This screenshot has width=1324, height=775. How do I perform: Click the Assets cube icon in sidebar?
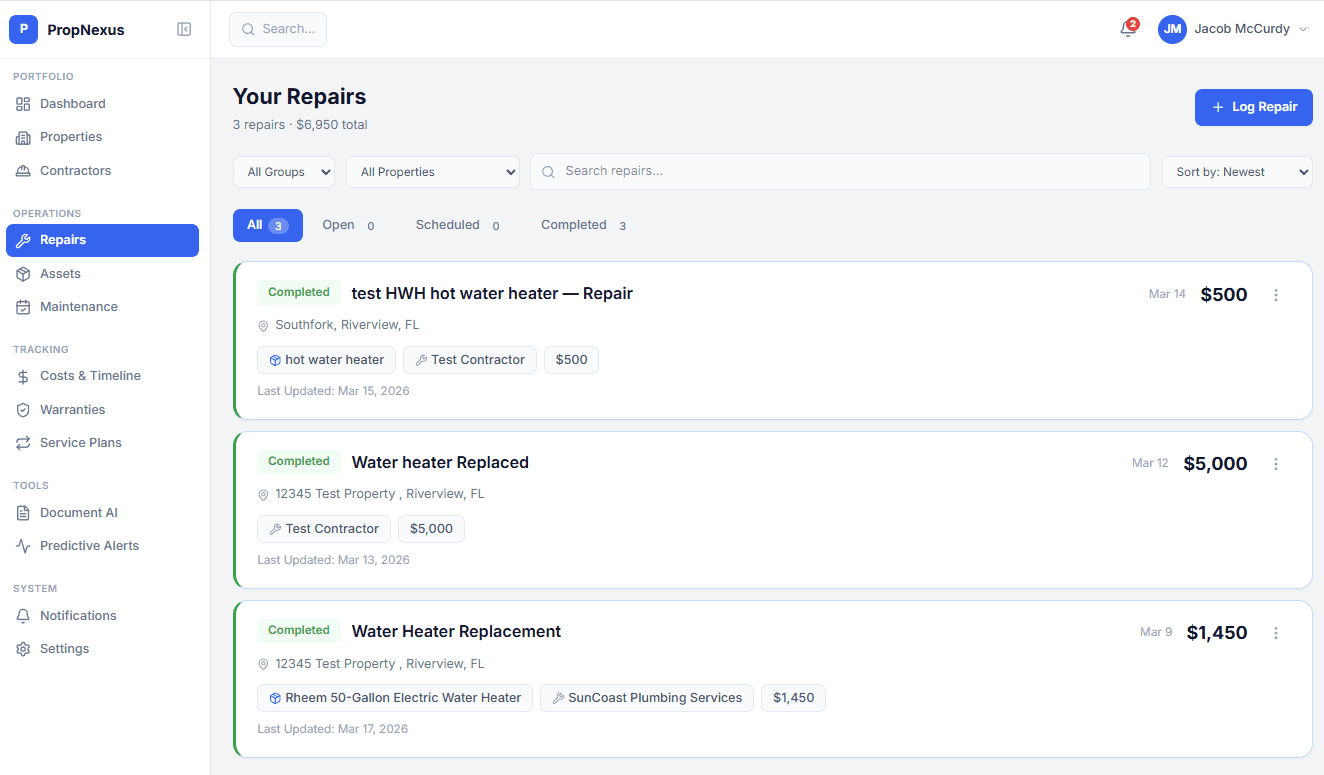tap(23, 274)
